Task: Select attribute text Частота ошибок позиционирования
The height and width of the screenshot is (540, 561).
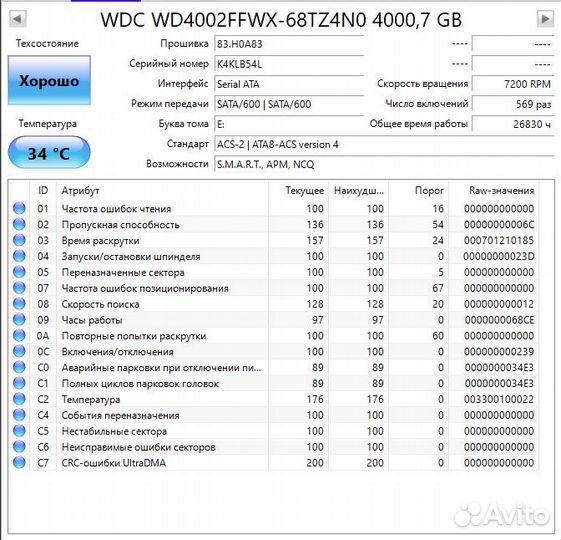Action: (x=145, y=288)
